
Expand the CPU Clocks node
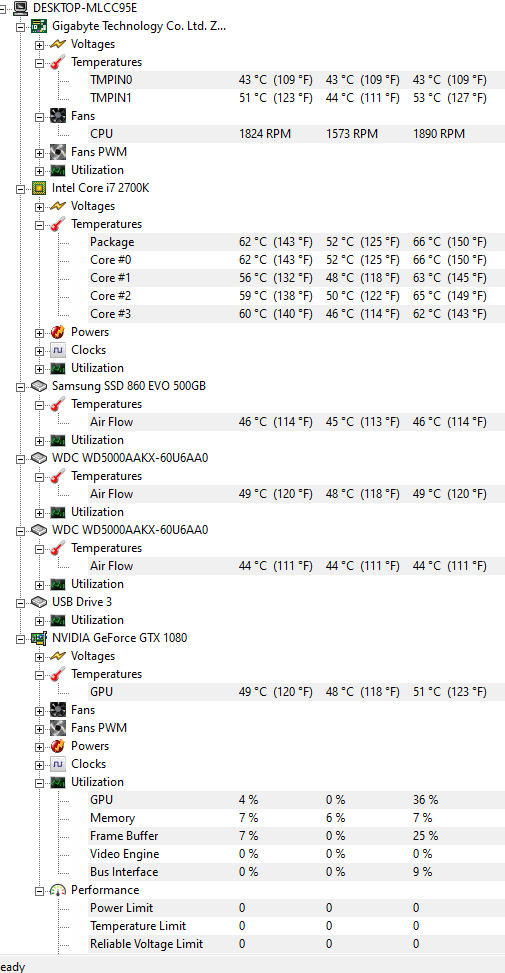click(40, 351)
